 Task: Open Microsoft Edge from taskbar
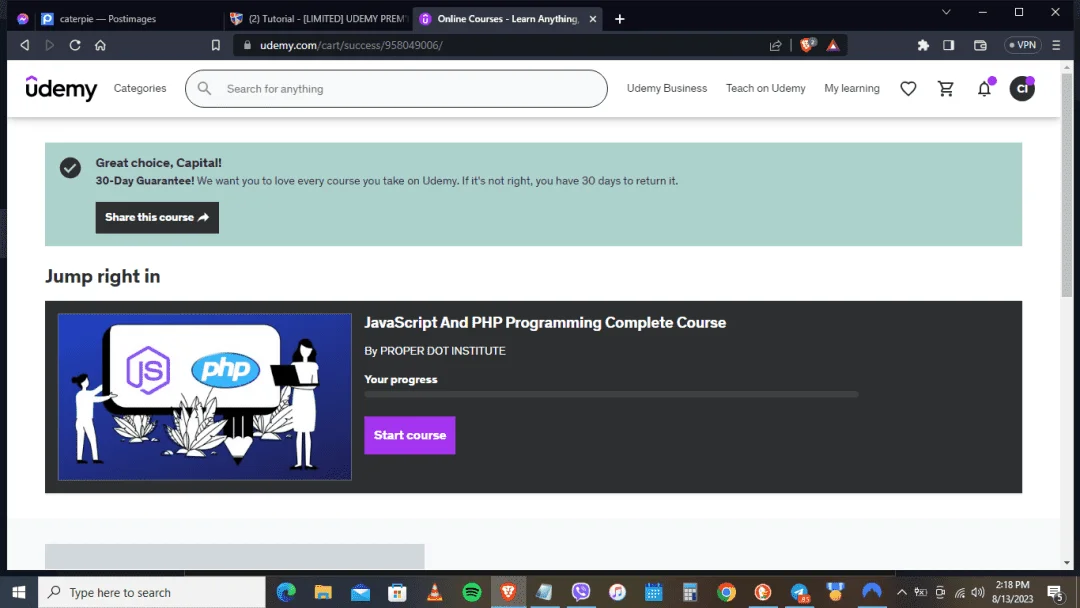point(286,592)
